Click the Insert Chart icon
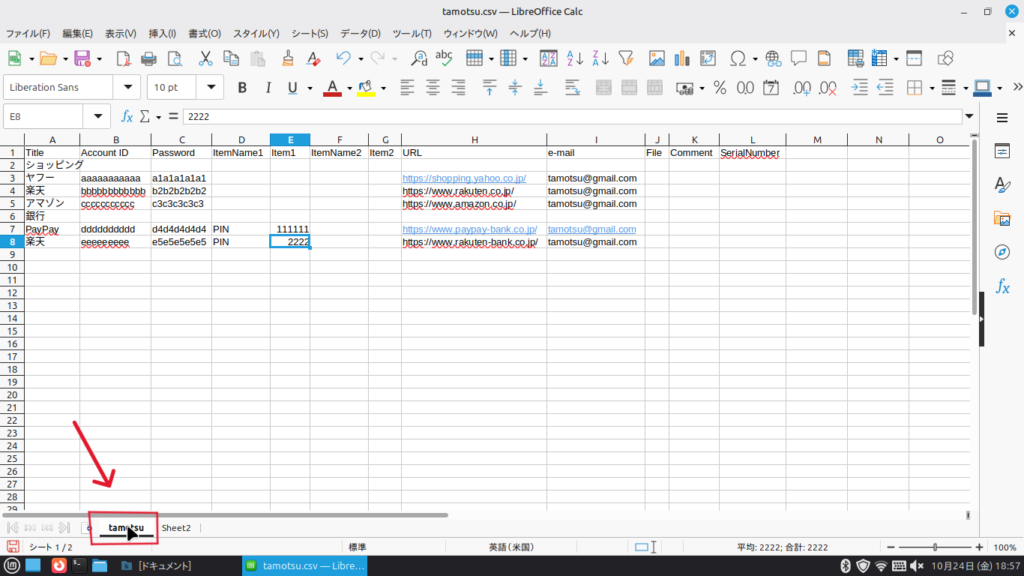This screenshot has height=576, width=1024. pyautogui.click(x=682, y=58)
